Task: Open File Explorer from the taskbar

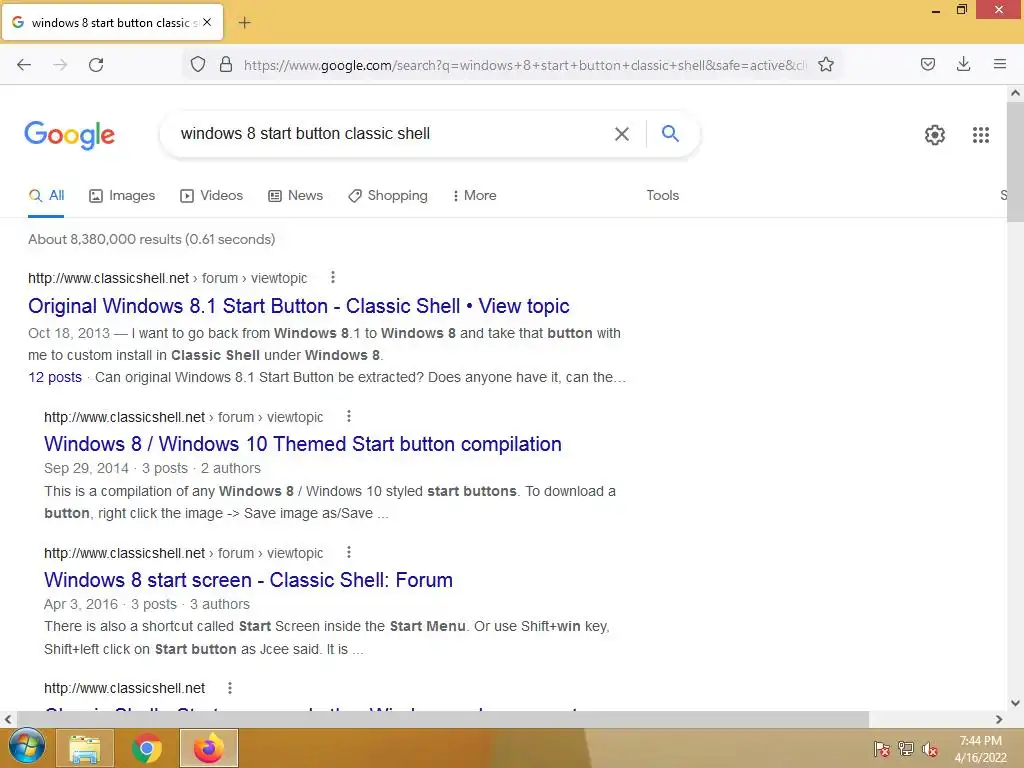Action: point(85,748)
